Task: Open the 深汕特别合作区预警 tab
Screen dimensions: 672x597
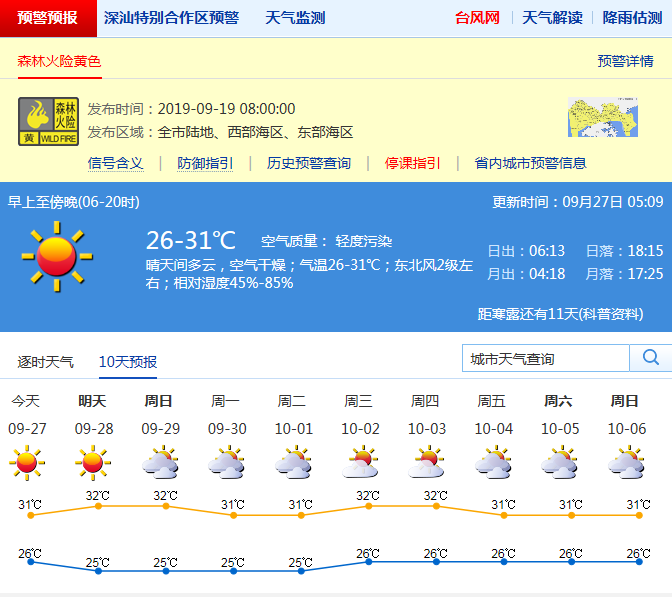Action: tap(171, 18)
